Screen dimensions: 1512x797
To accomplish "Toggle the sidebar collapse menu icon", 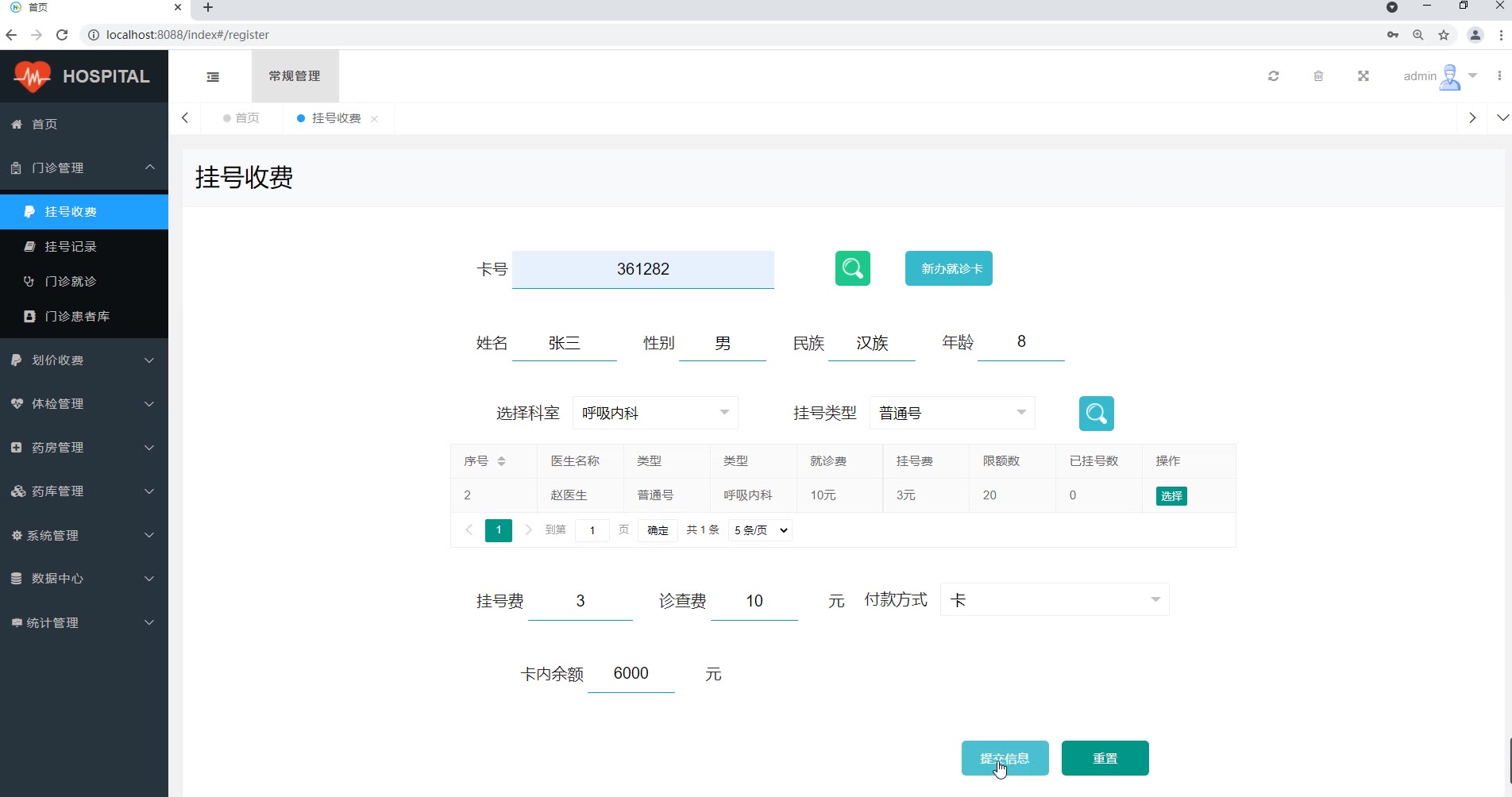I will [x=213, y=77].
